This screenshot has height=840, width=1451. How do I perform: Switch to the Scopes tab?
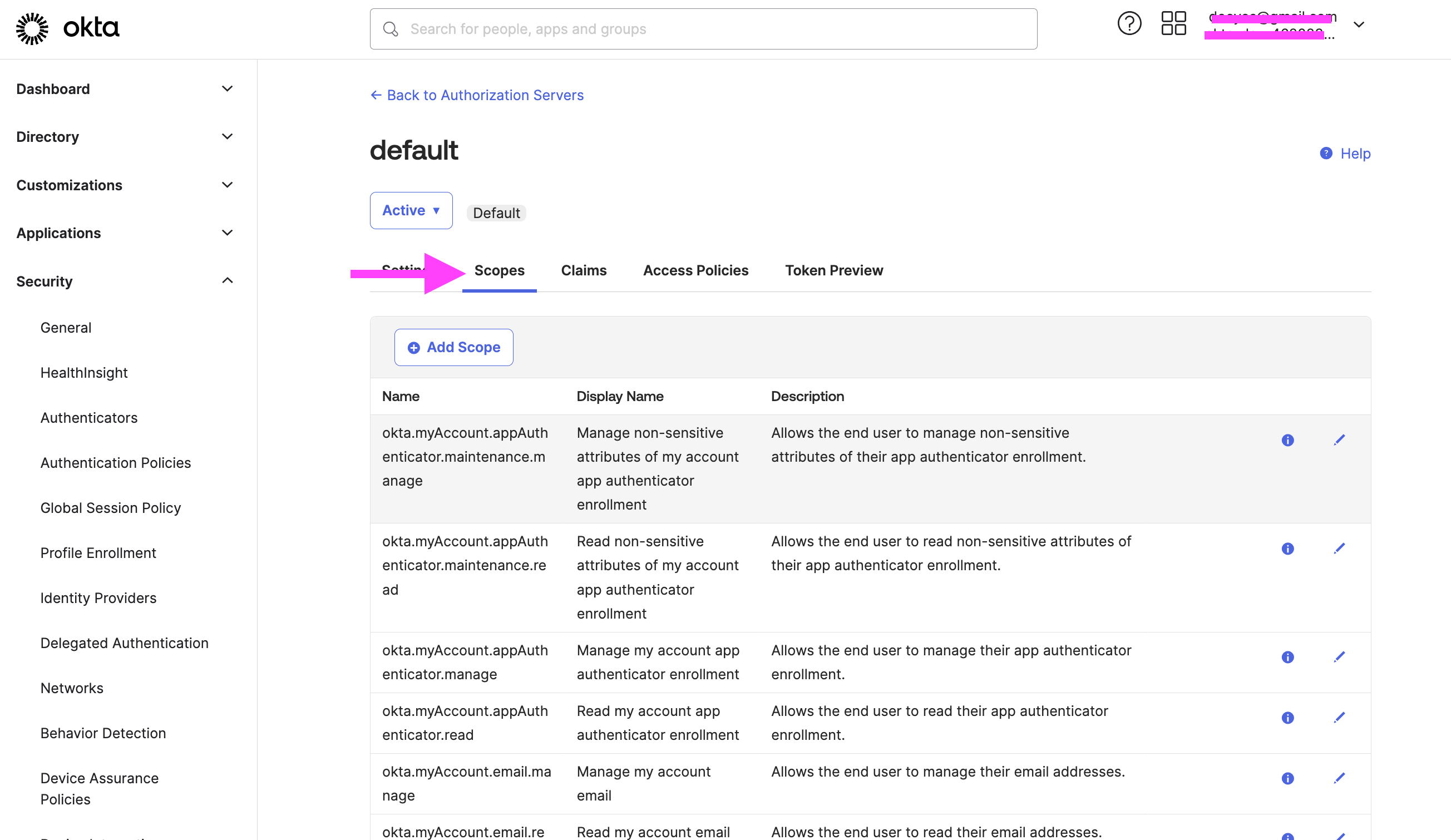tap(499, 270)
